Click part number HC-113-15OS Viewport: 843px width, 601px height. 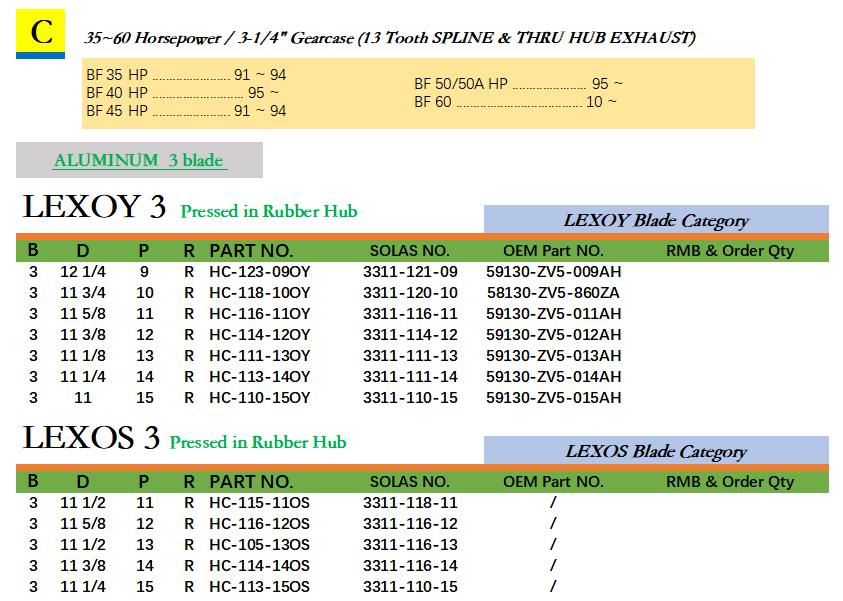tap(260, 586)
